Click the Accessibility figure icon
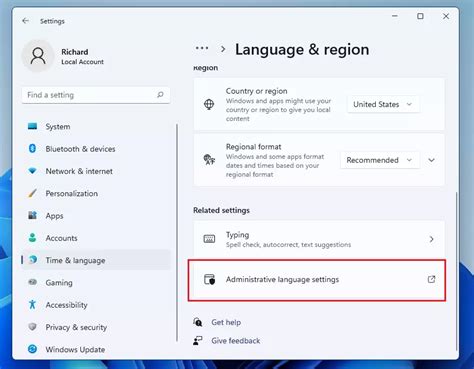This screenshot has height=369, width=474. pyautogui.click(x=32, y=305)
